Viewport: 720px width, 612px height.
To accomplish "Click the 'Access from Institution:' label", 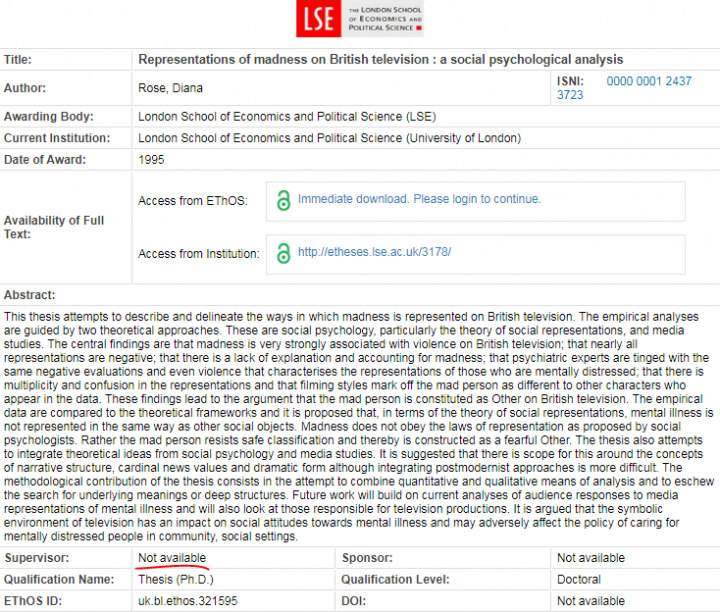I will [x=199, y=253].
